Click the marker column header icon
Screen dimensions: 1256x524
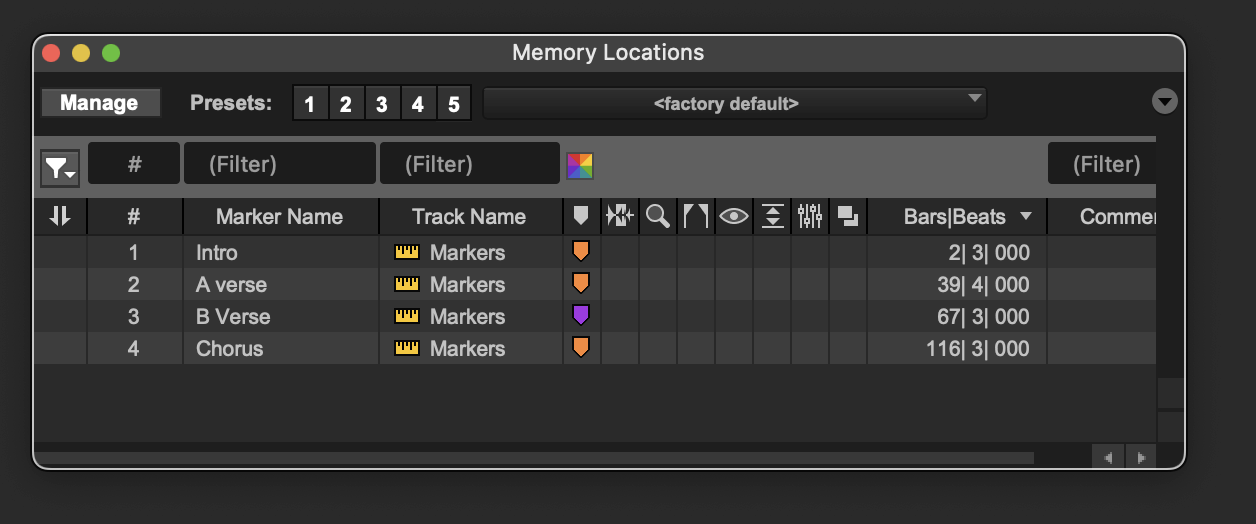[581, 216]
